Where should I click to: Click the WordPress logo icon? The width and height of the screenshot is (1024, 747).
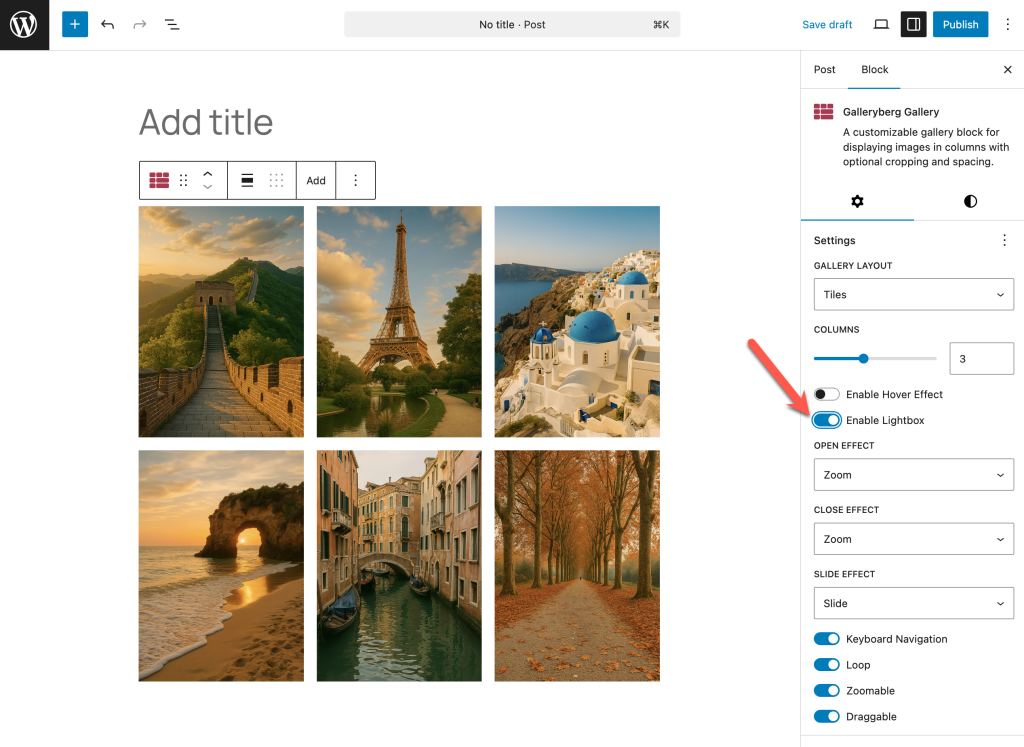click(x=24, y=25)
